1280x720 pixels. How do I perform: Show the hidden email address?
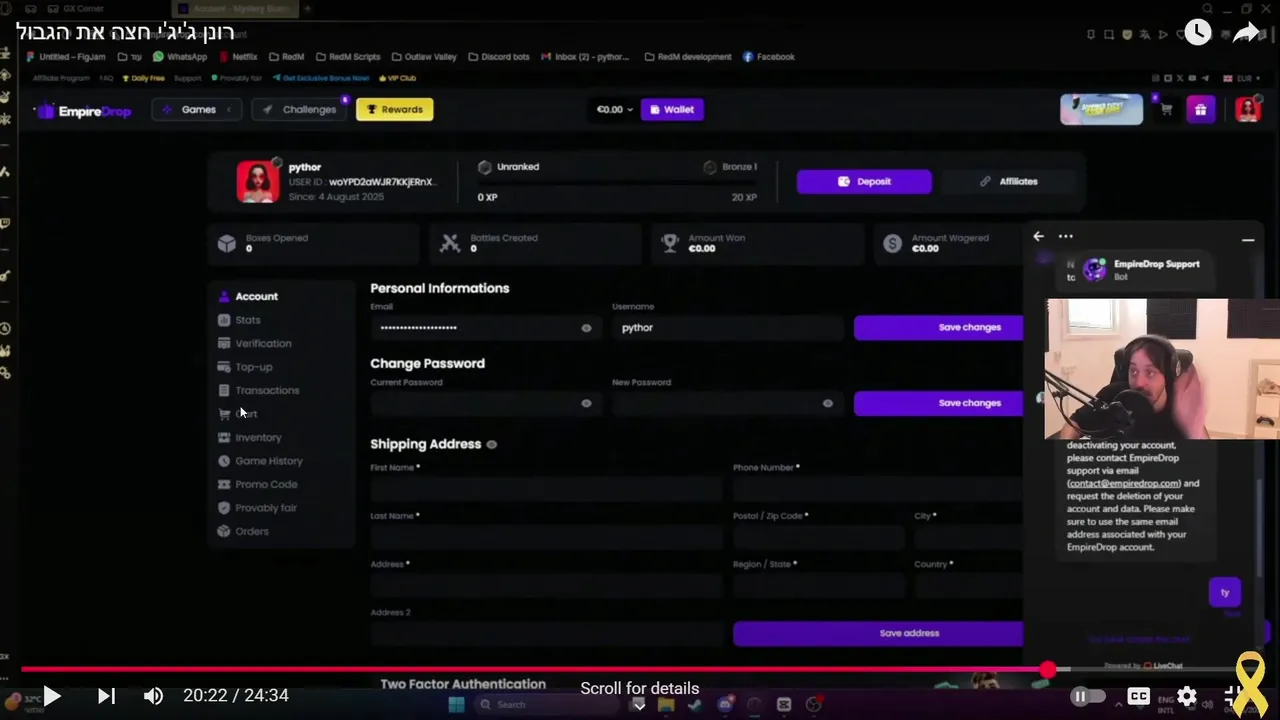click(x=586, y=328)
